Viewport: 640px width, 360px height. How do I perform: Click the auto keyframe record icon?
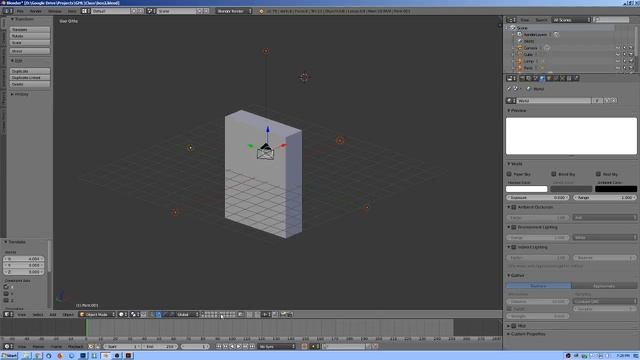[304, 347]
